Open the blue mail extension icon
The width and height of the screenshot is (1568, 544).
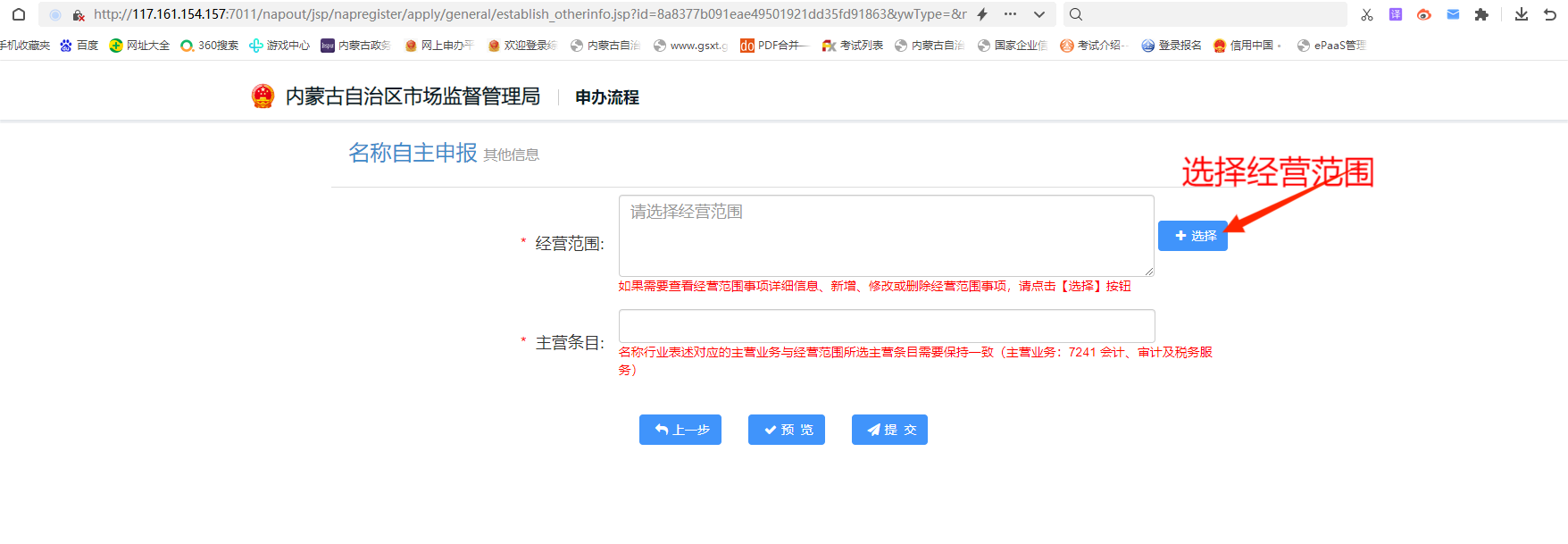point(1453,14)
